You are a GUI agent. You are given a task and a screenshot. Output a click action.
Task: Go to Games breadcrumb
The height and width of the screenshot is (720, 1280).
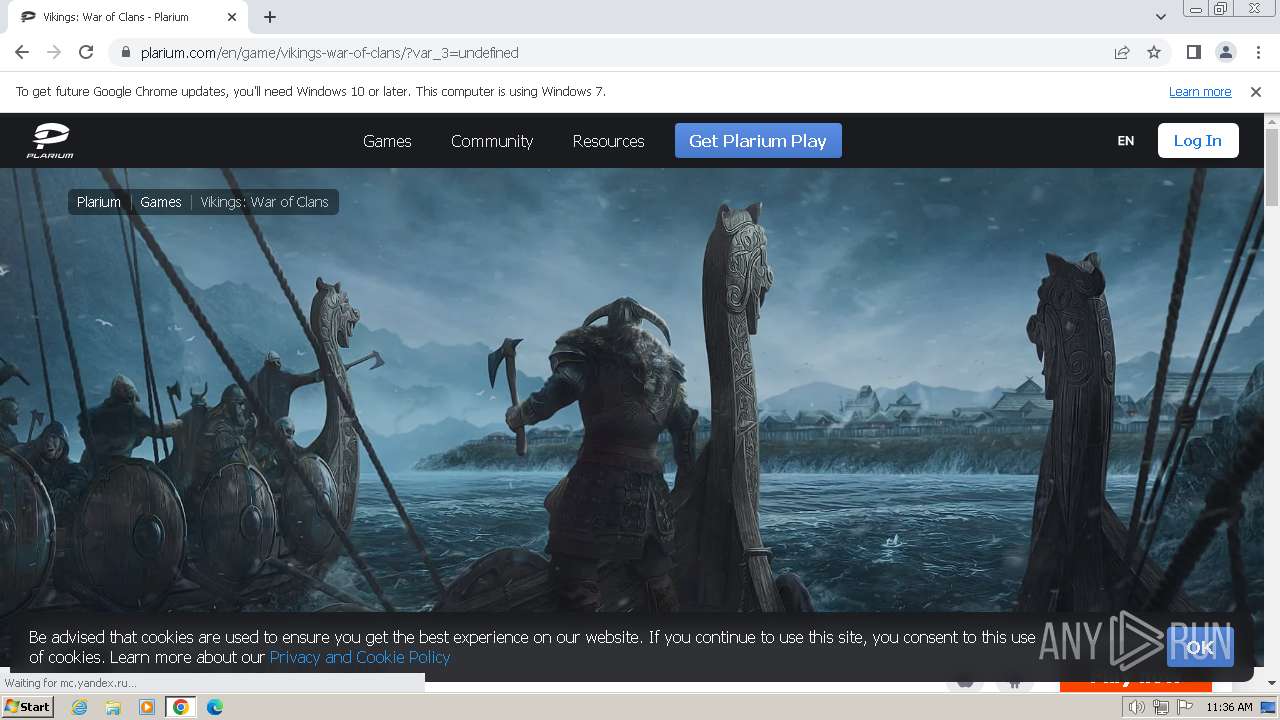161,202
